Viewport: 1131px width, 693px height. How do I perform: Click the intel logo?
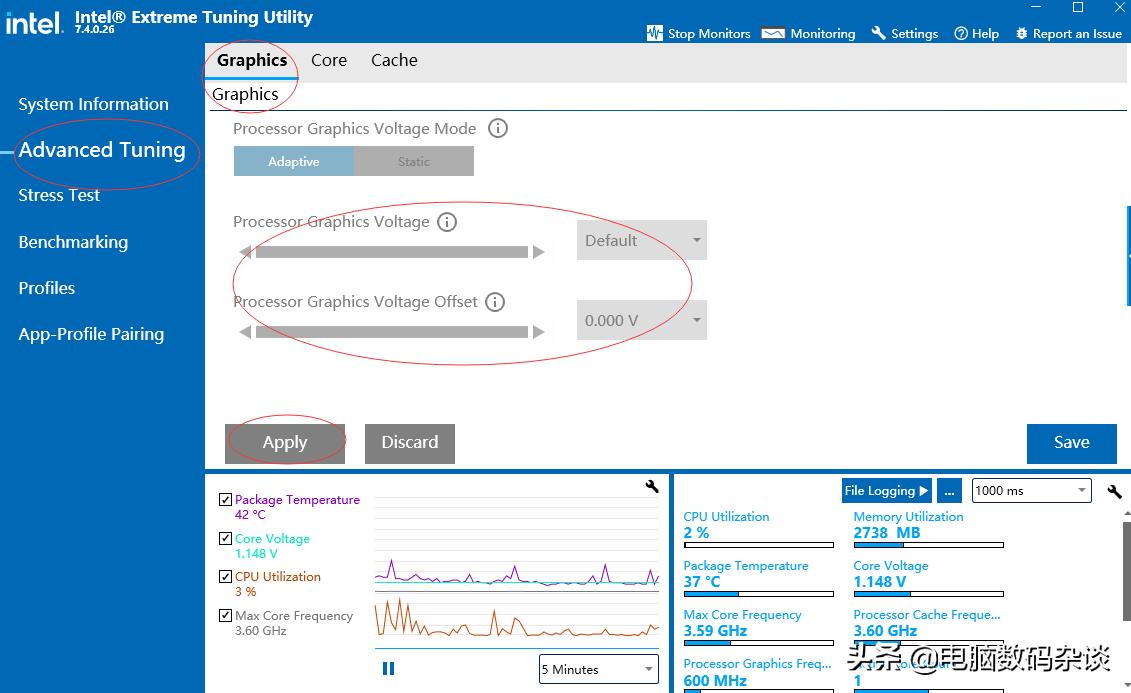[x=34, y=22]
